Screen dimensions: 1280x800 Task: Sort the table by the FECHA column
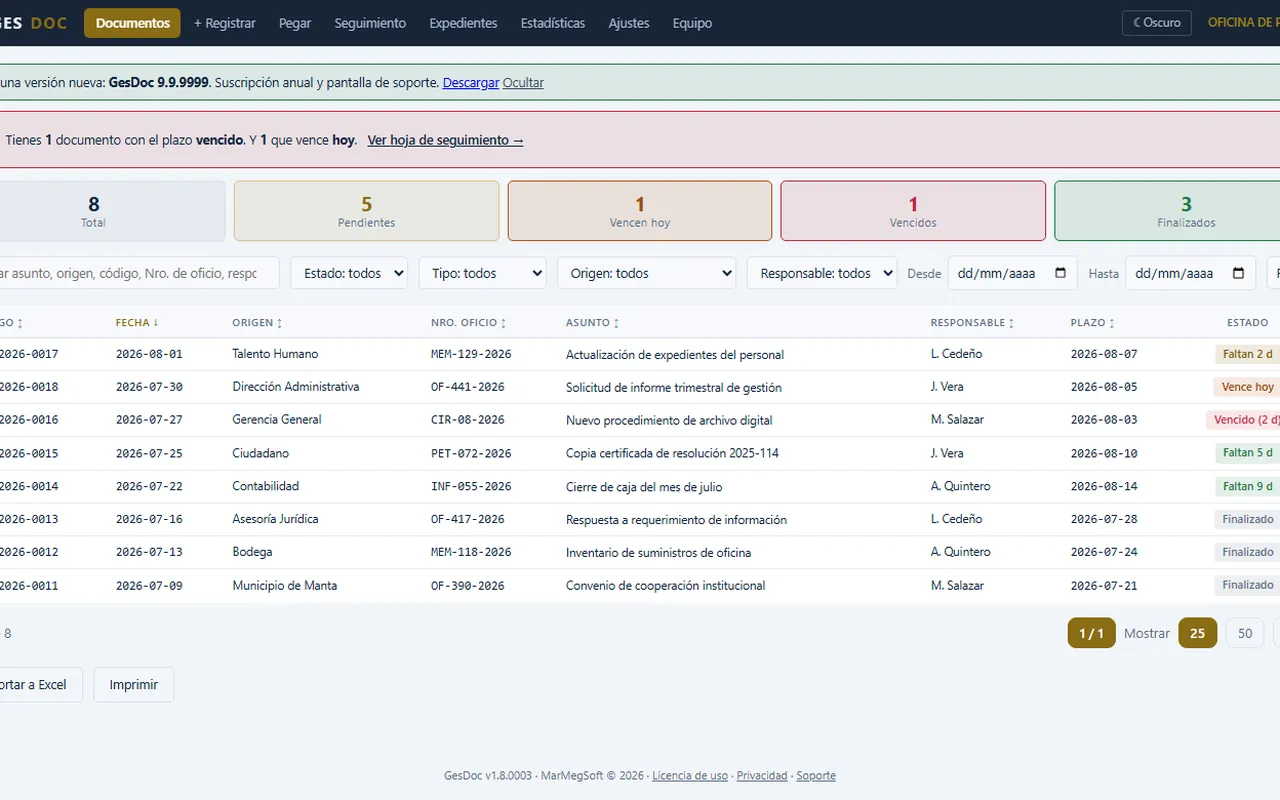[137, 323]
